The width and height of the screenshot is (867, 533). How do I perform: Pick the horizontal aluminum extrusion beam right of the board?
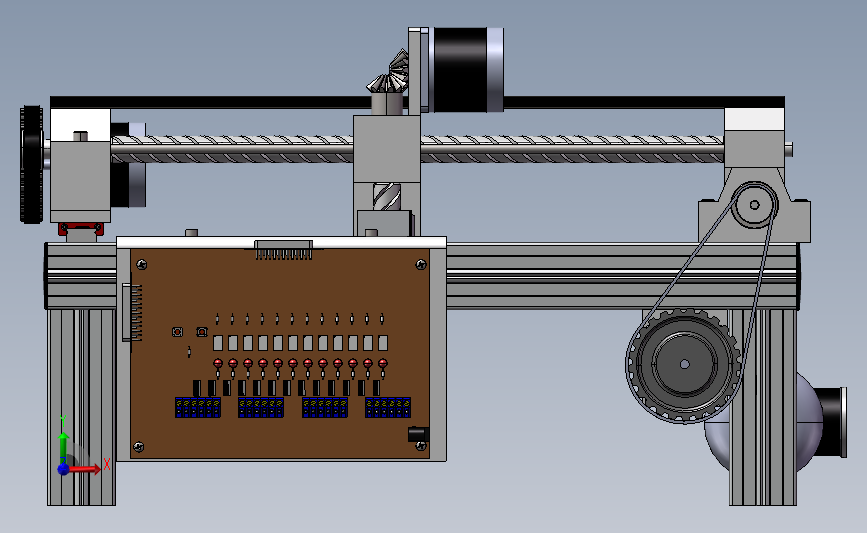[x=623, y=276]
